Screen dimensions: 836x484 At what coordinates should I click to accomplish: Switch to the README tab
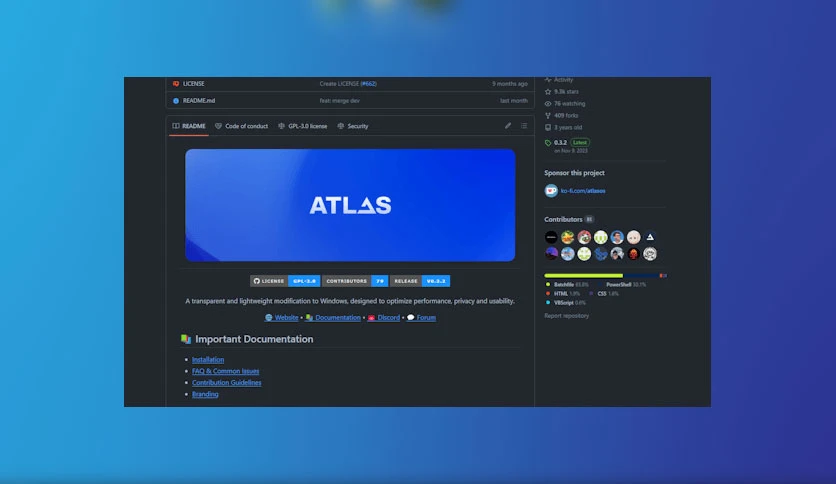point(189,126)
